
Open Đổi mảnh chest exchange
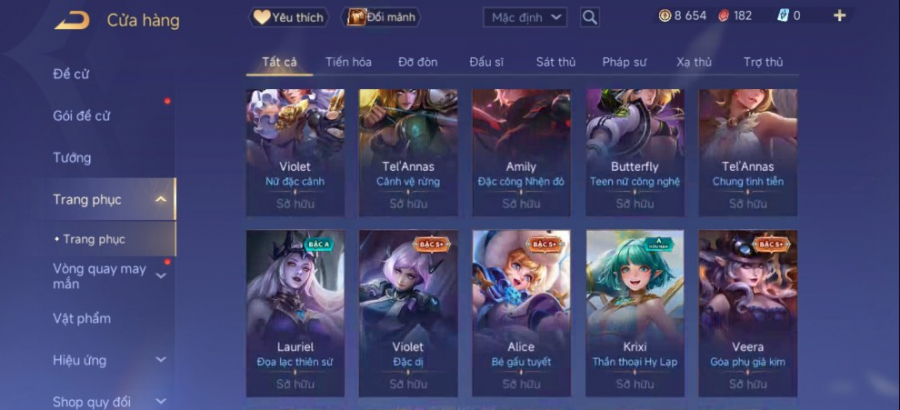pyautogui.click(x=381, y=17)
